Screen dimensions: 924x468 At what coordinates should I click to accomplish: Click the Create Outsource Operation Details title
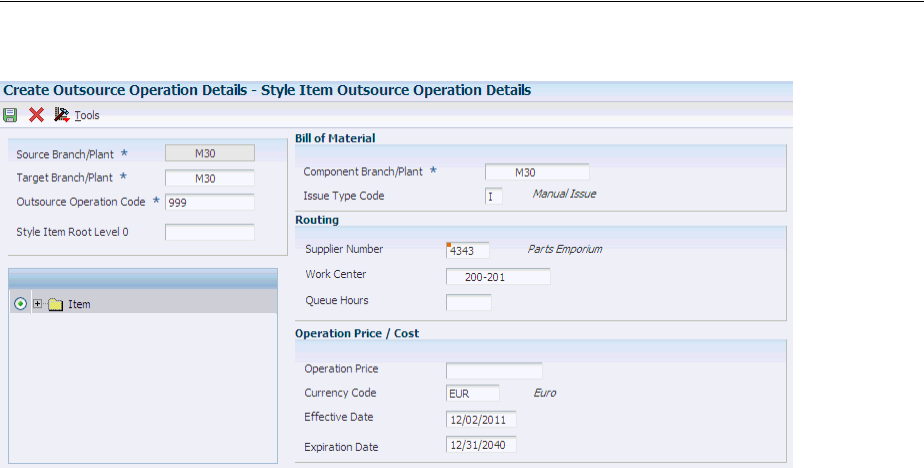tap(268, 90)
